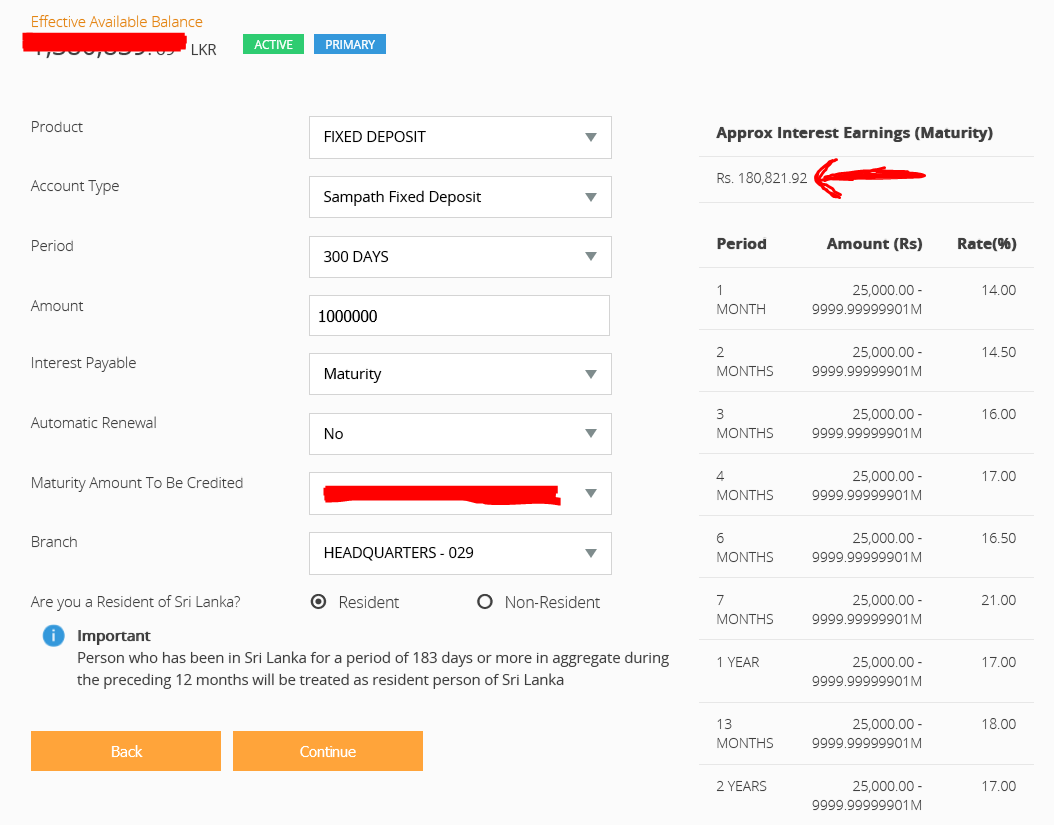1054x825 pixels.
Task: Click the 1 MONTH period row
Action: 866,299
